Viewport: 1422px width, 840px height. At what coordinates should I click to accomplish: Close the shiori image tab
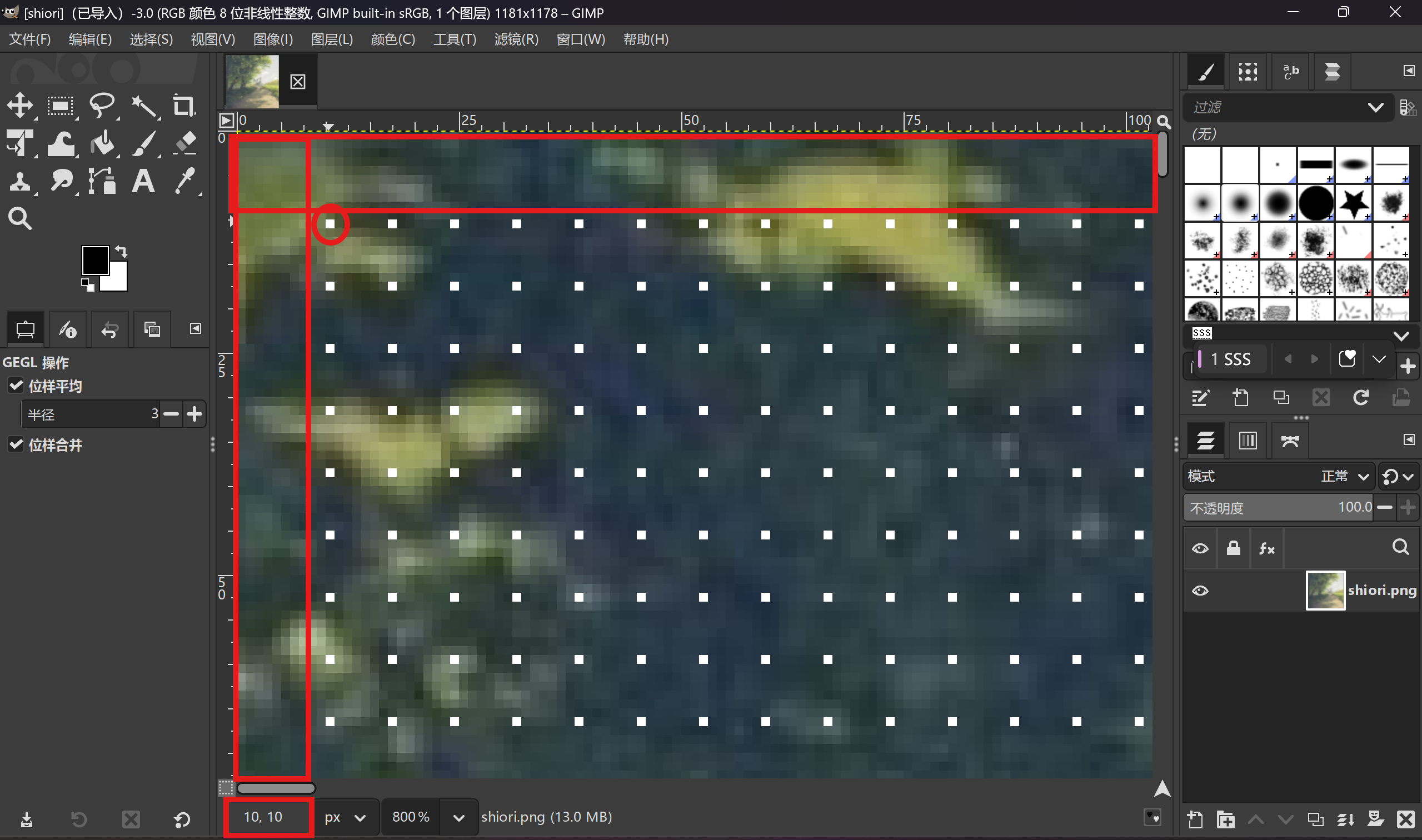[298, 82]
